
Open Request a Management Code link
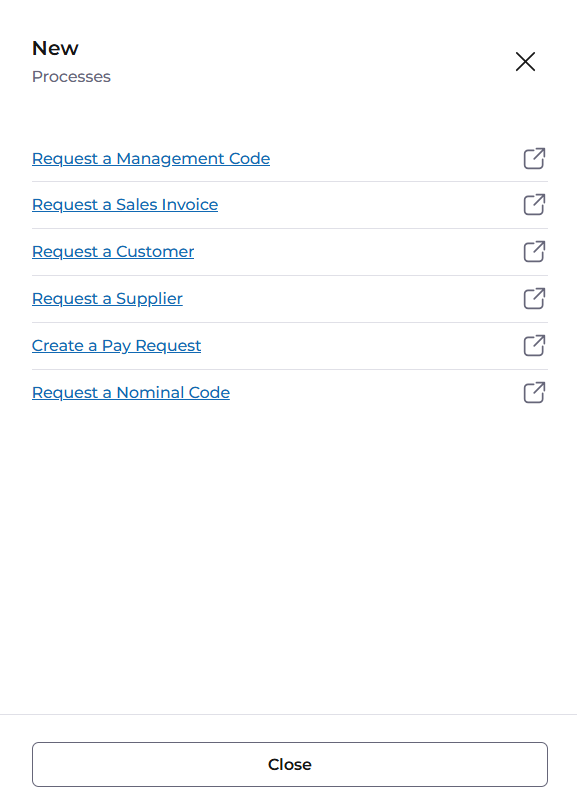point(151,159)
